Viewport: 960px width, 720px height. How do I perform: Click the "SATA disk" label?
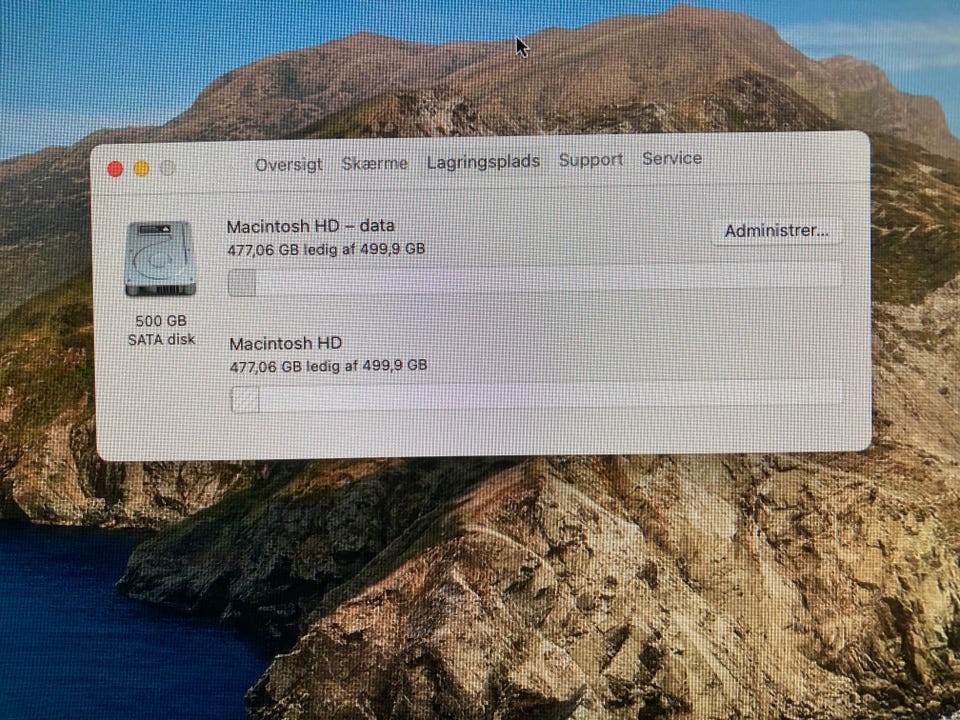161,339
